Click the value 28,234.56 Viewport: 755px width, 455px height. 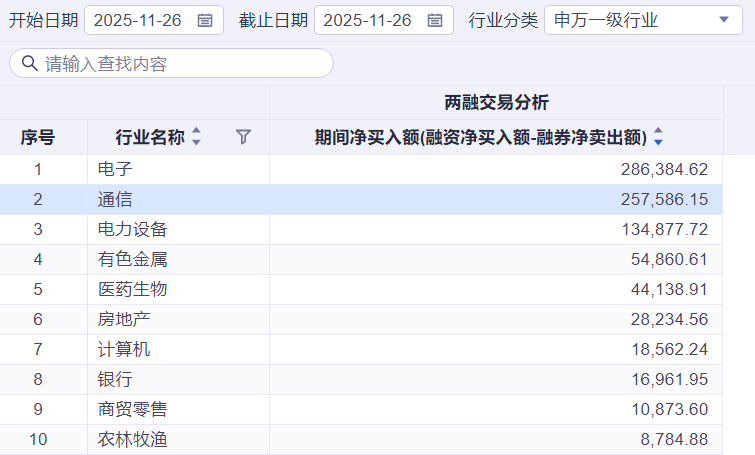(669, 319)
